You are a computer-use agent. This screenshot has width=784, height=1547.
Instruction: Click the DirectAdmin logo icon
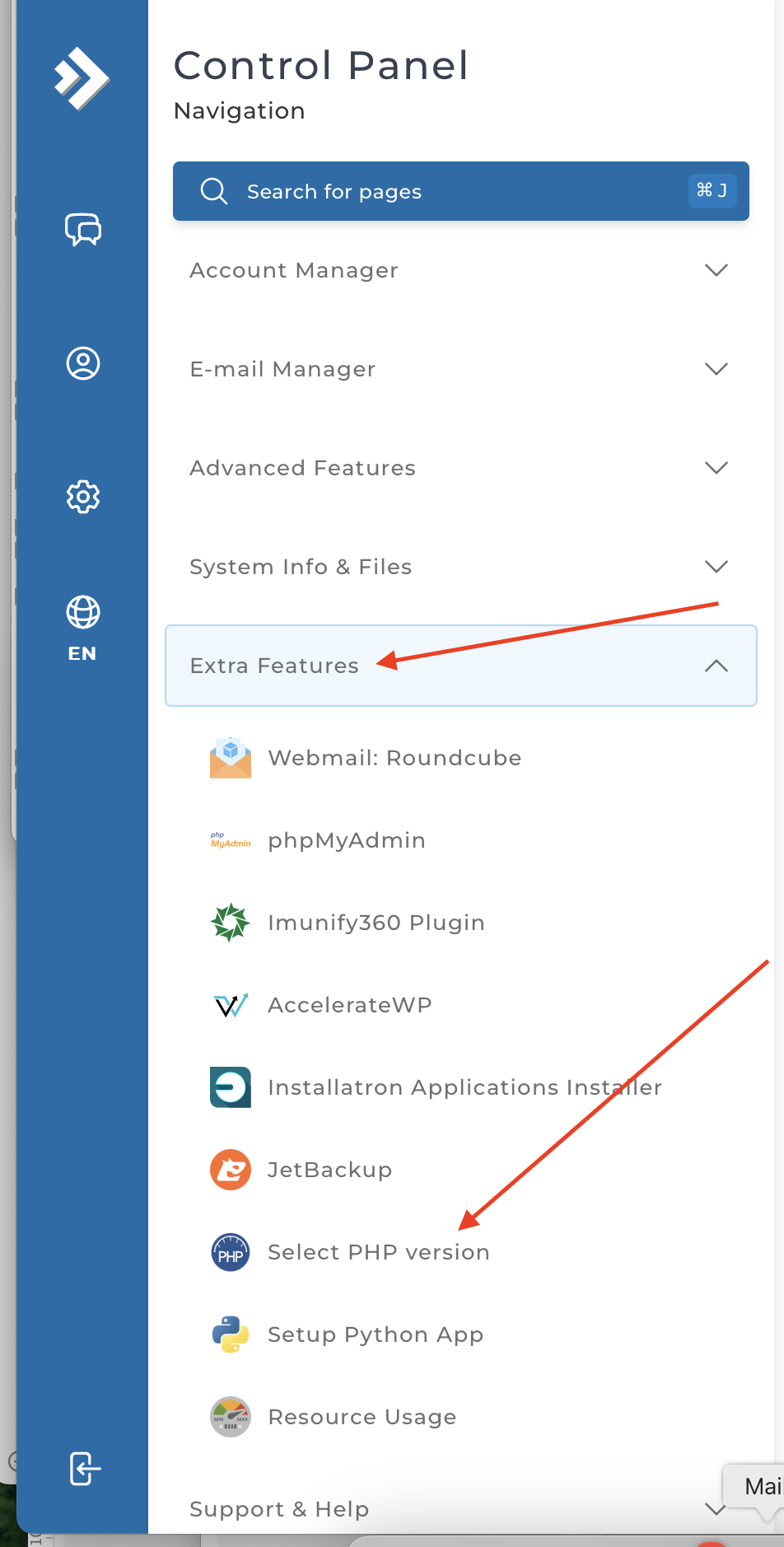[82, 78]
